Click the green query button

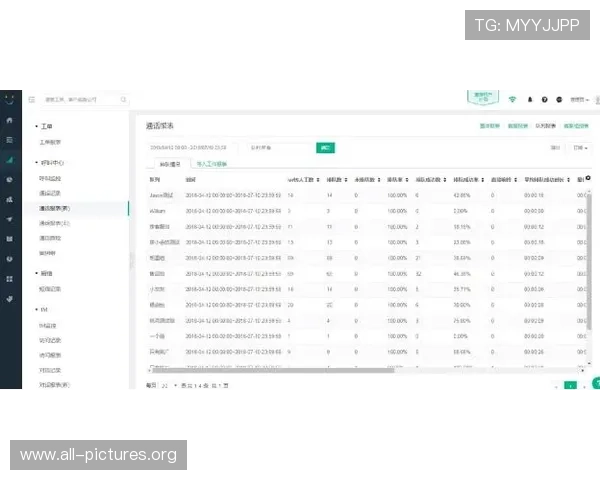tap(325, 148)
